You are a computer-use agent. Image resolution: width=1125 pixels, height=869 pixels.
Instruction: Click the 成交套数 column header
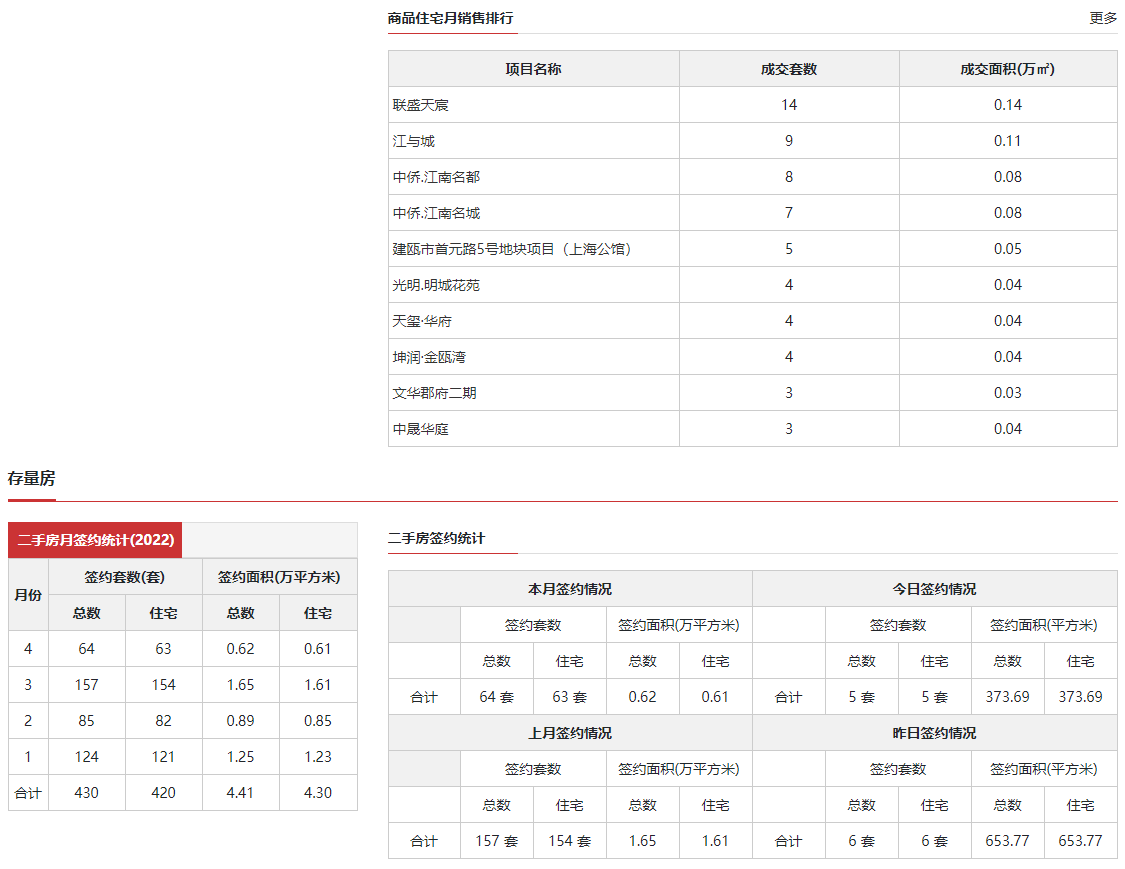pos(789,69)
